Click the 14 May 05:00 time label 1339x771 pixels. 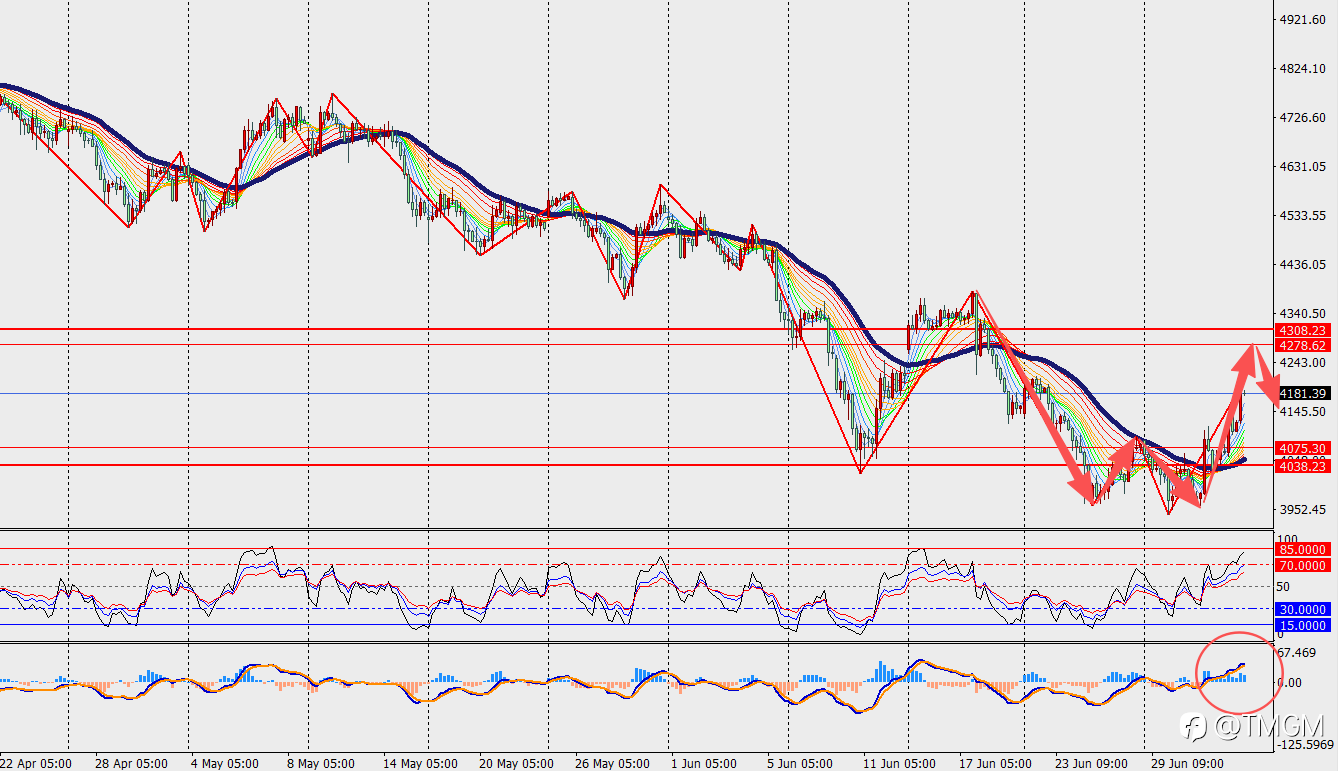[x=418, y=763]
